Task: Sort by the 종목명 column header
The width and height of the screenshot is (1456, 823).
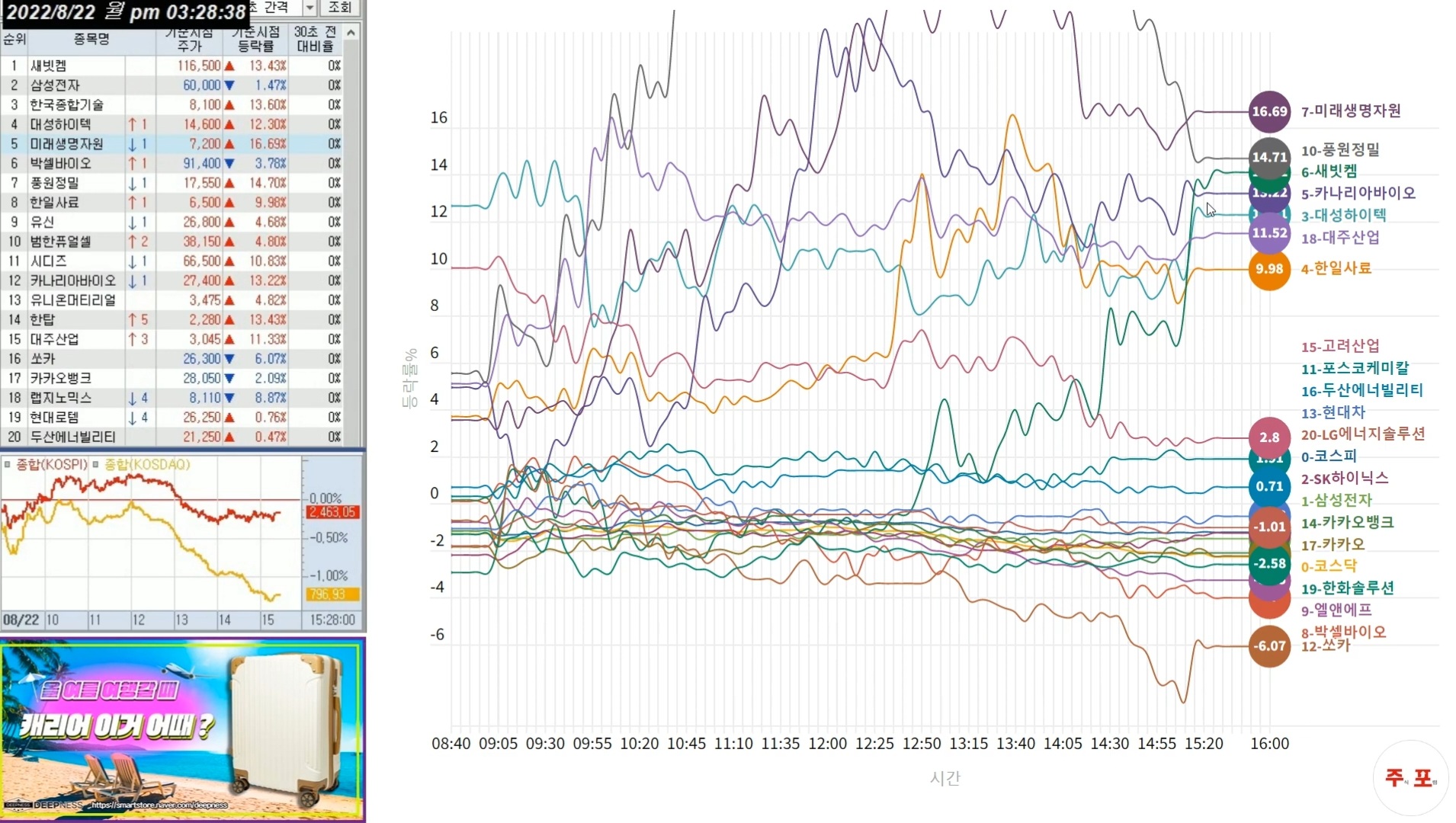Action: 91,39
